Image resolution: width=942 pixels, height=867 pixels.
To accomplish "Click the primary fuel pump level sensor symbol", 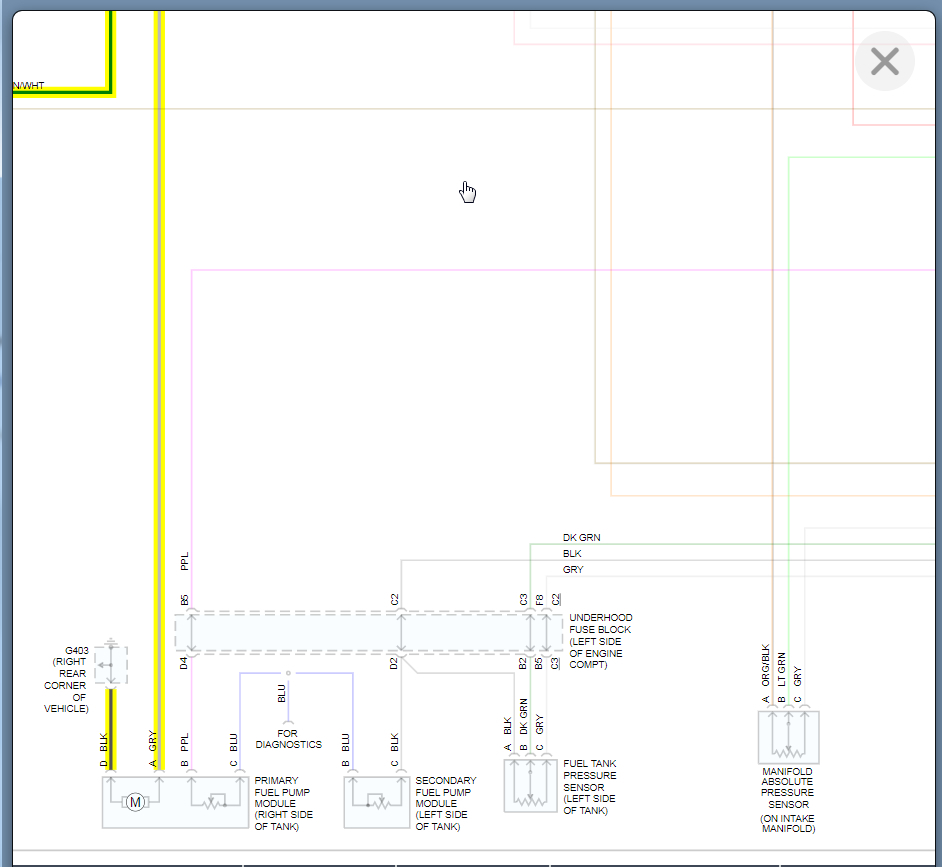I will pos(212,802).
